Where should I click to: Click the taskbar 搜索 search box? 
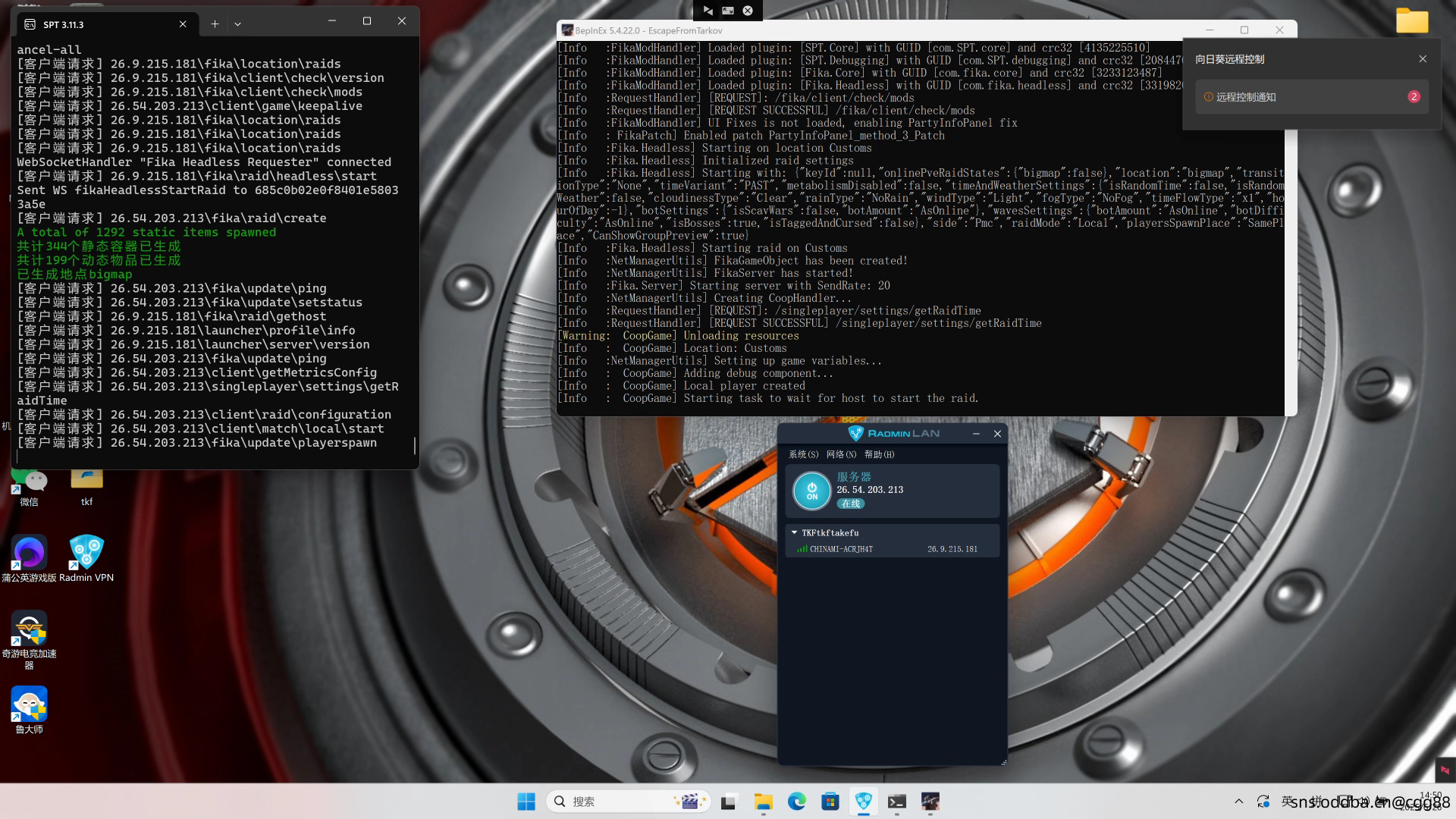[x=628, y=802]
